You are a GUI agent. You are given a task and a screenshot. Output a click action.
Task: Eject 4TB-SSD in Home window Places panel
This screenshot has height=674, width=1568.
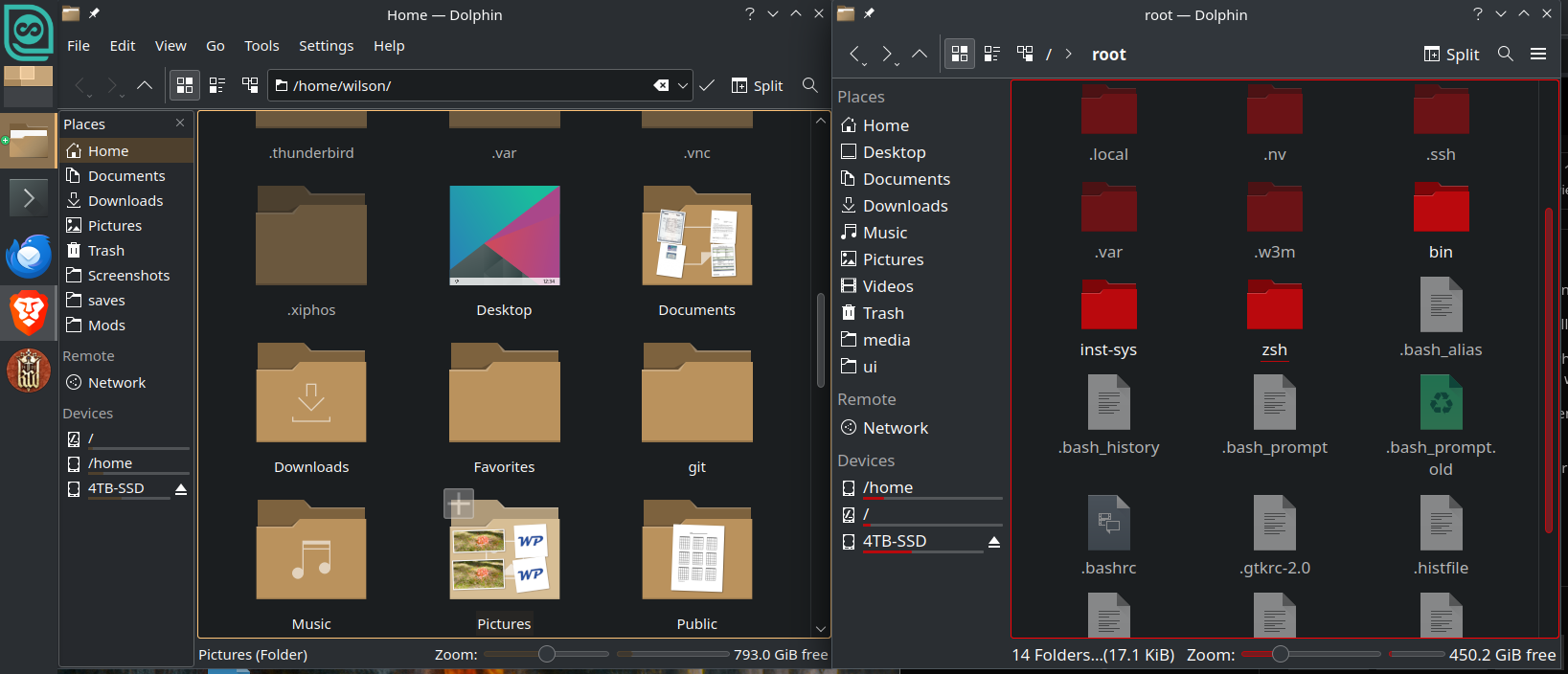180,488
